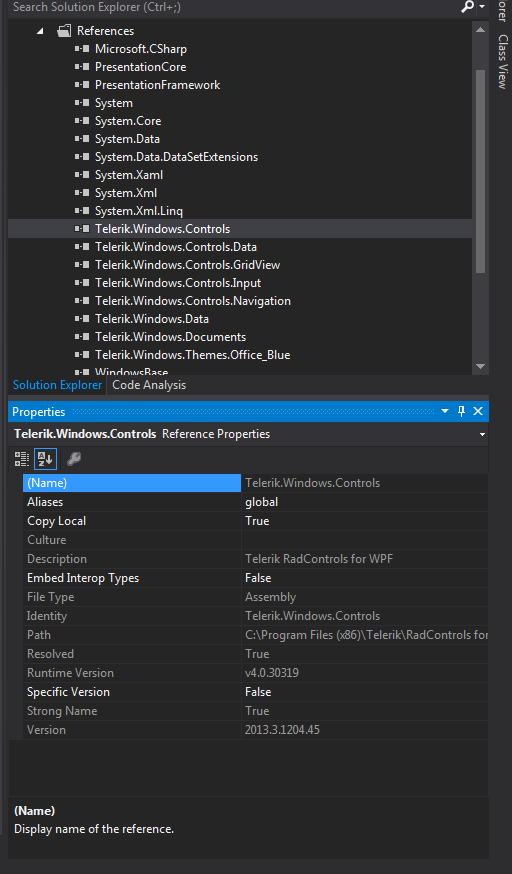The height and width of the screenshot is (874, 512).
Task: Select the Culture property label
Action: (47, 540)
